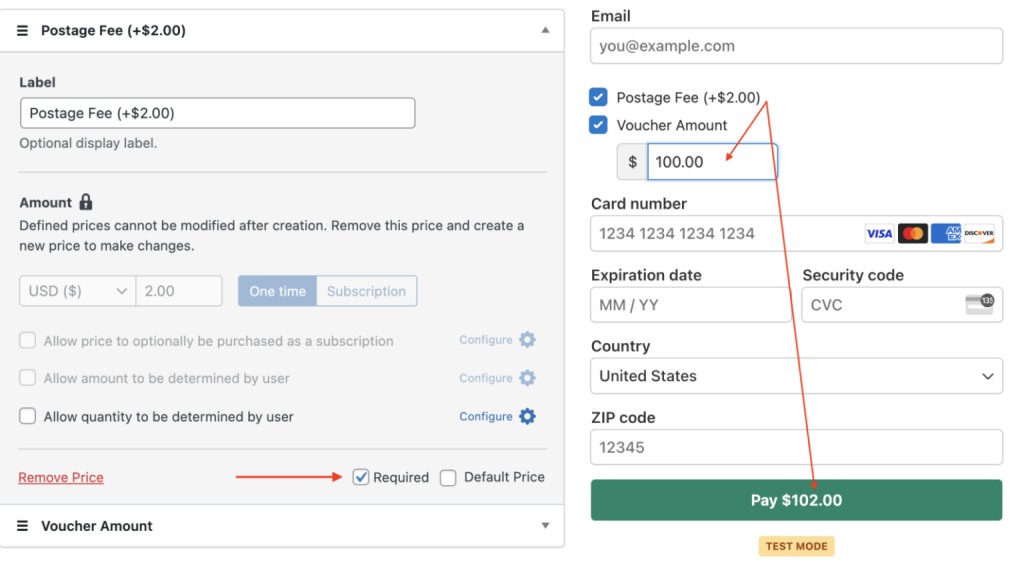The width and height of the screenshot is (1024, 563).
Task: Click the Visa card icon
Action: (x=879, y=234)
